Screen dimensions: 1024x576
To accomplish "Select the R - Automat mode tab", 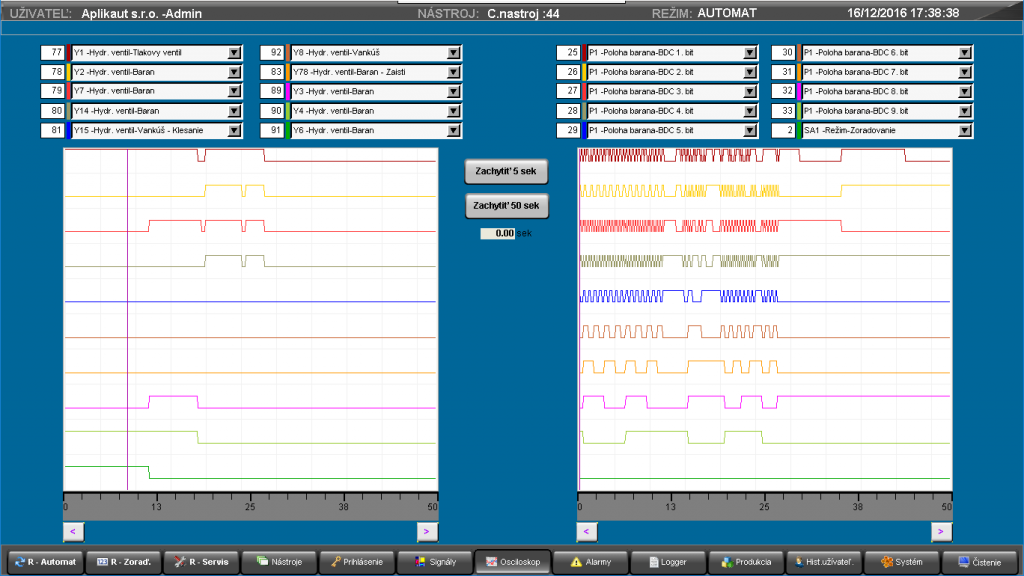I will 46,562.
